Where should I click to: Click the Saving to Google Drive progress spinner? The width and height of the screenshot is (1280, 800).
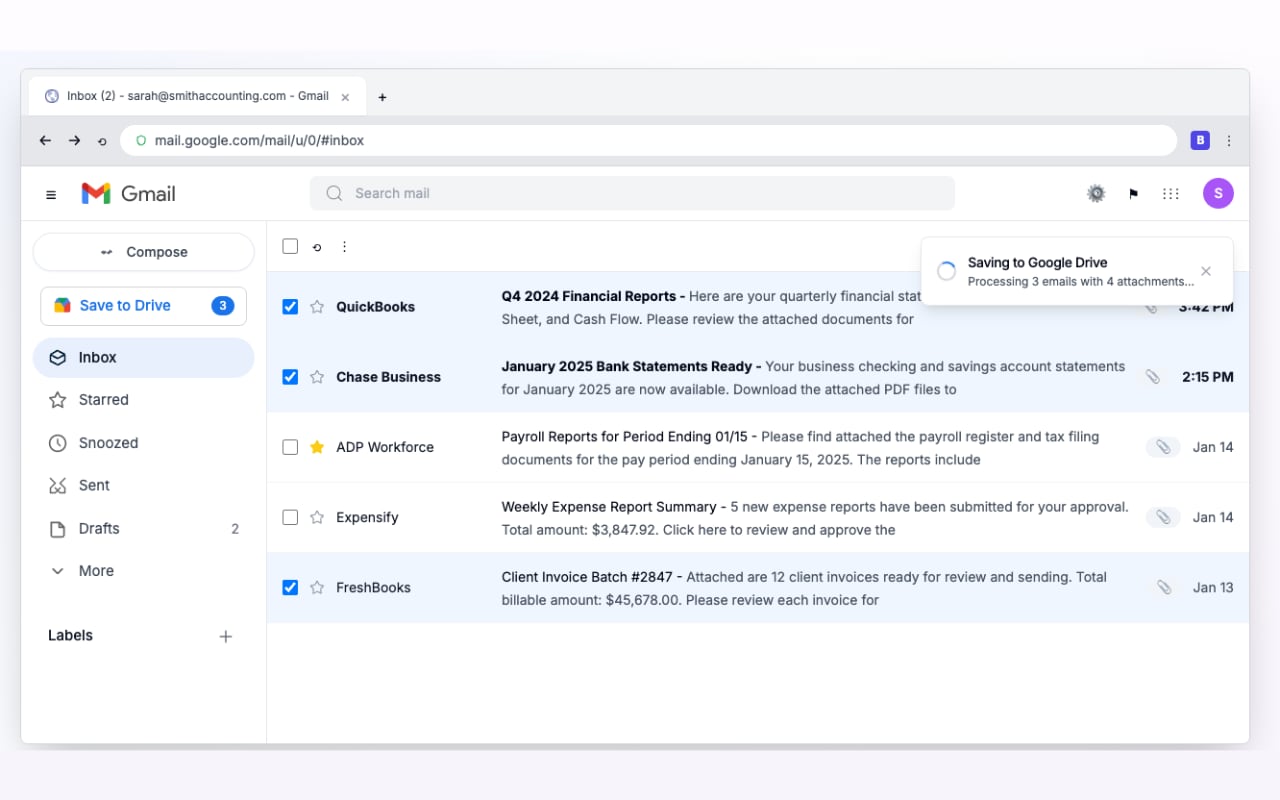[945, 271]
